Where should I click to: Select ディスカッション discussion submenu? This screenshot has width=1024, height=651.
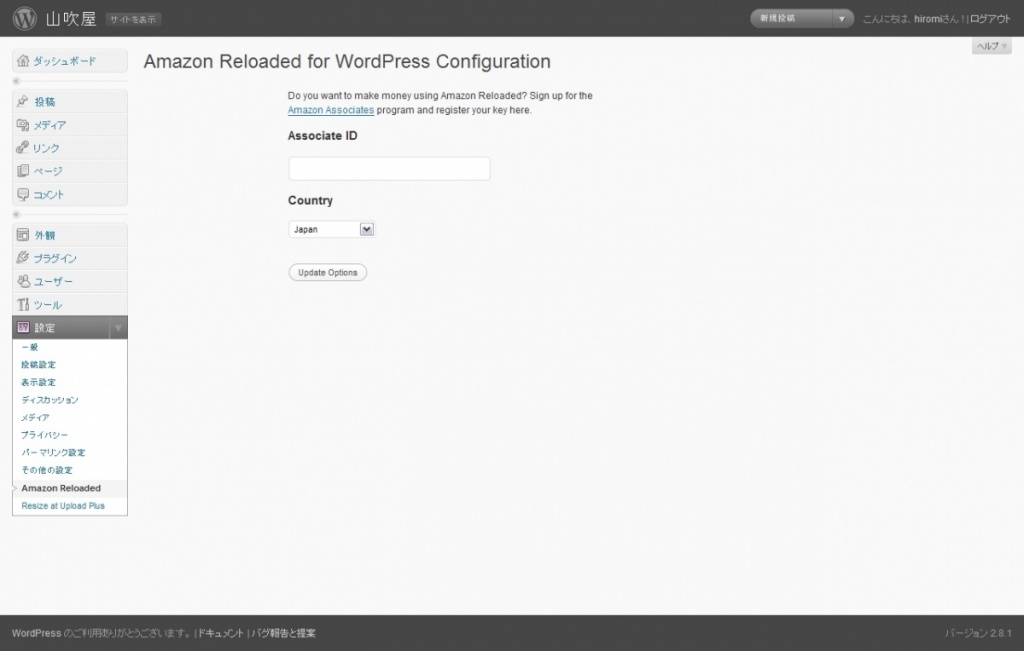click(50, 400)
